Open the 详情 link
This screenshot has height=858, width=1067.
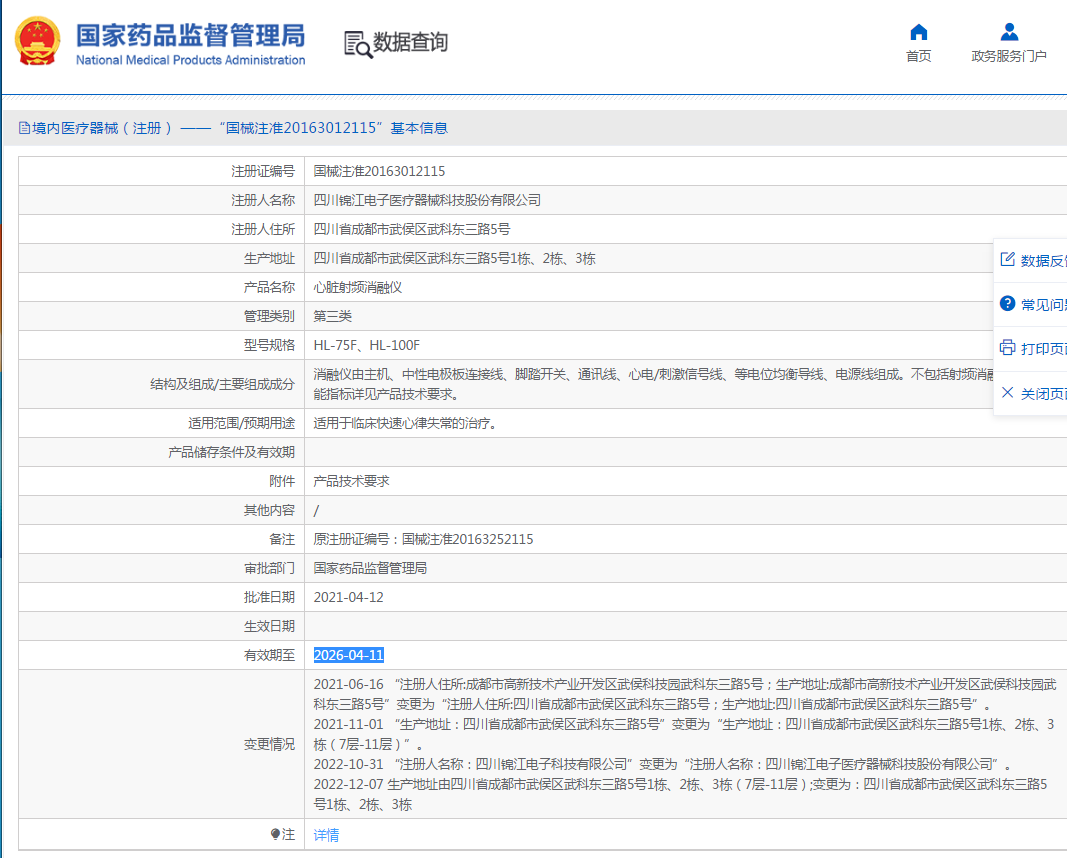[x=326, y=835]
